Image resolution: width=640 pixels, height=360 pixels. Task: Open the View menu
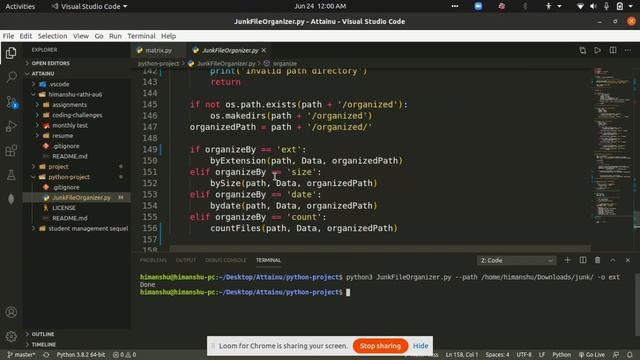coord(81,36)
